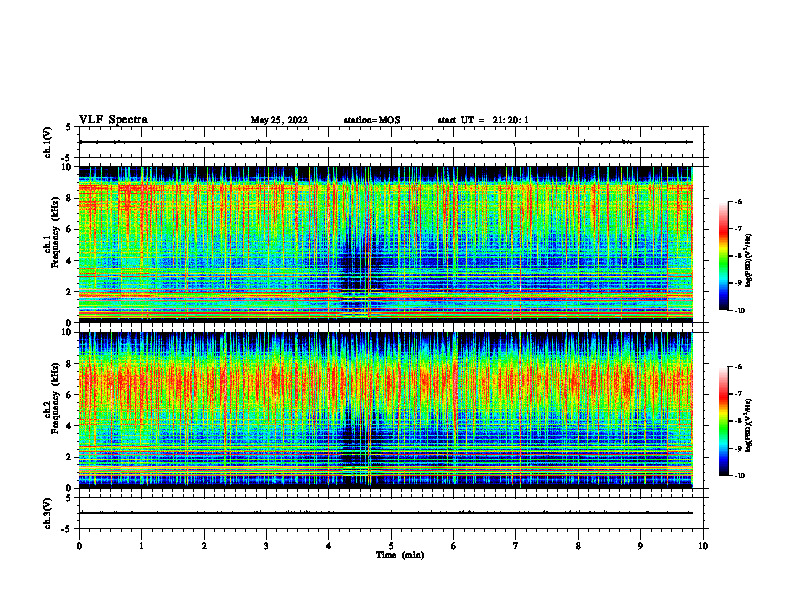
Task: Click the "6" kHz tick label on the ch.1 axis
Action: click(x=70, y=230)
